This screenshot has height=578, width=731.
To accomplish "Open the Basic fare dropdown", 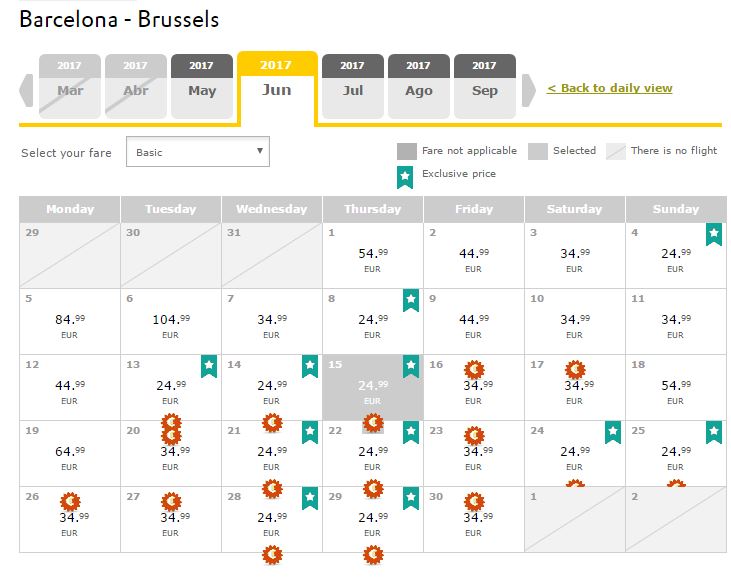I will pos(198,151).
